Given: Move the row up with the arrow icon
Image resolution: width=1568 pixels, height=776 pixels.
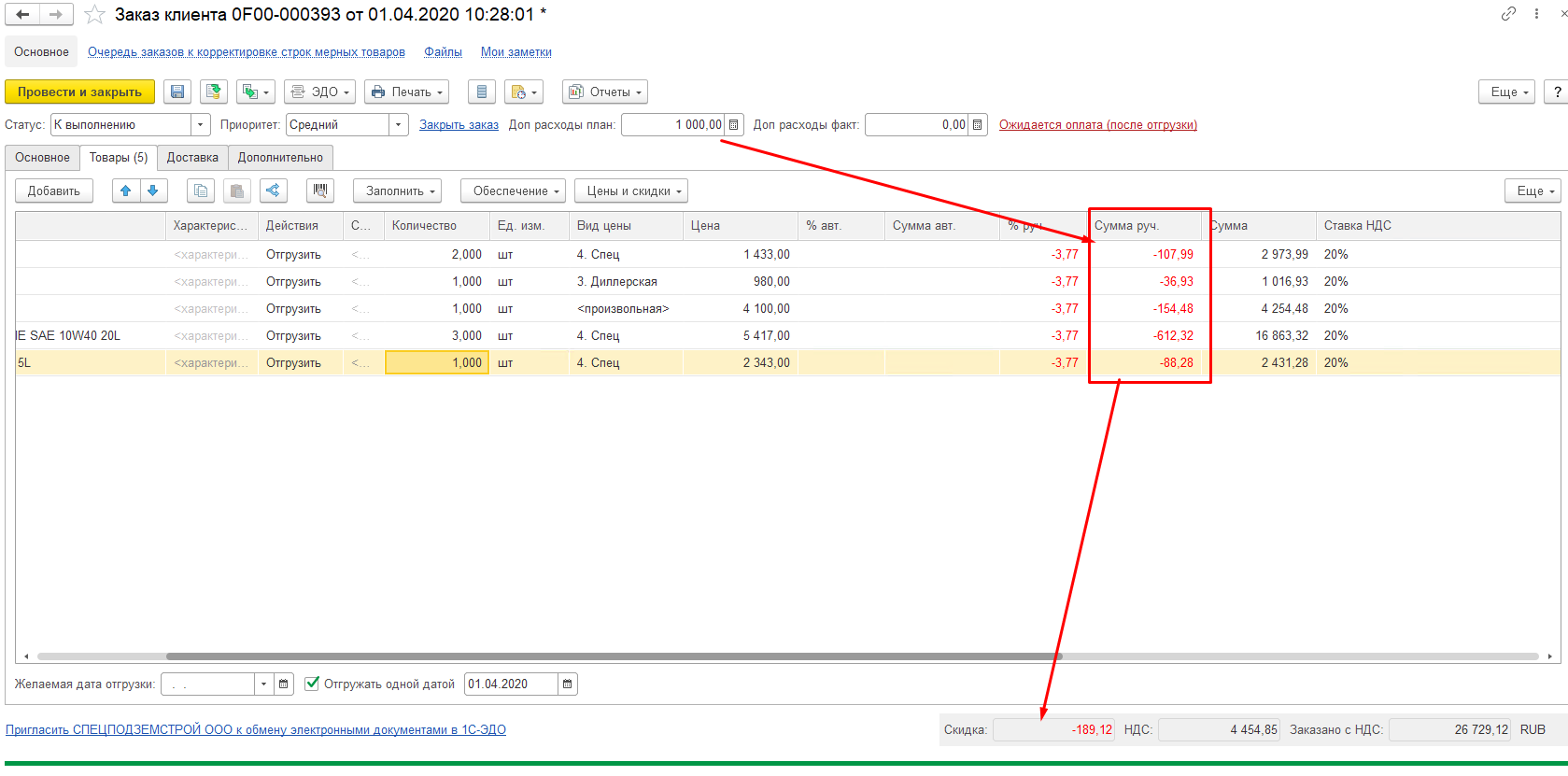Looking at the screenshot, I should point(126,190).
